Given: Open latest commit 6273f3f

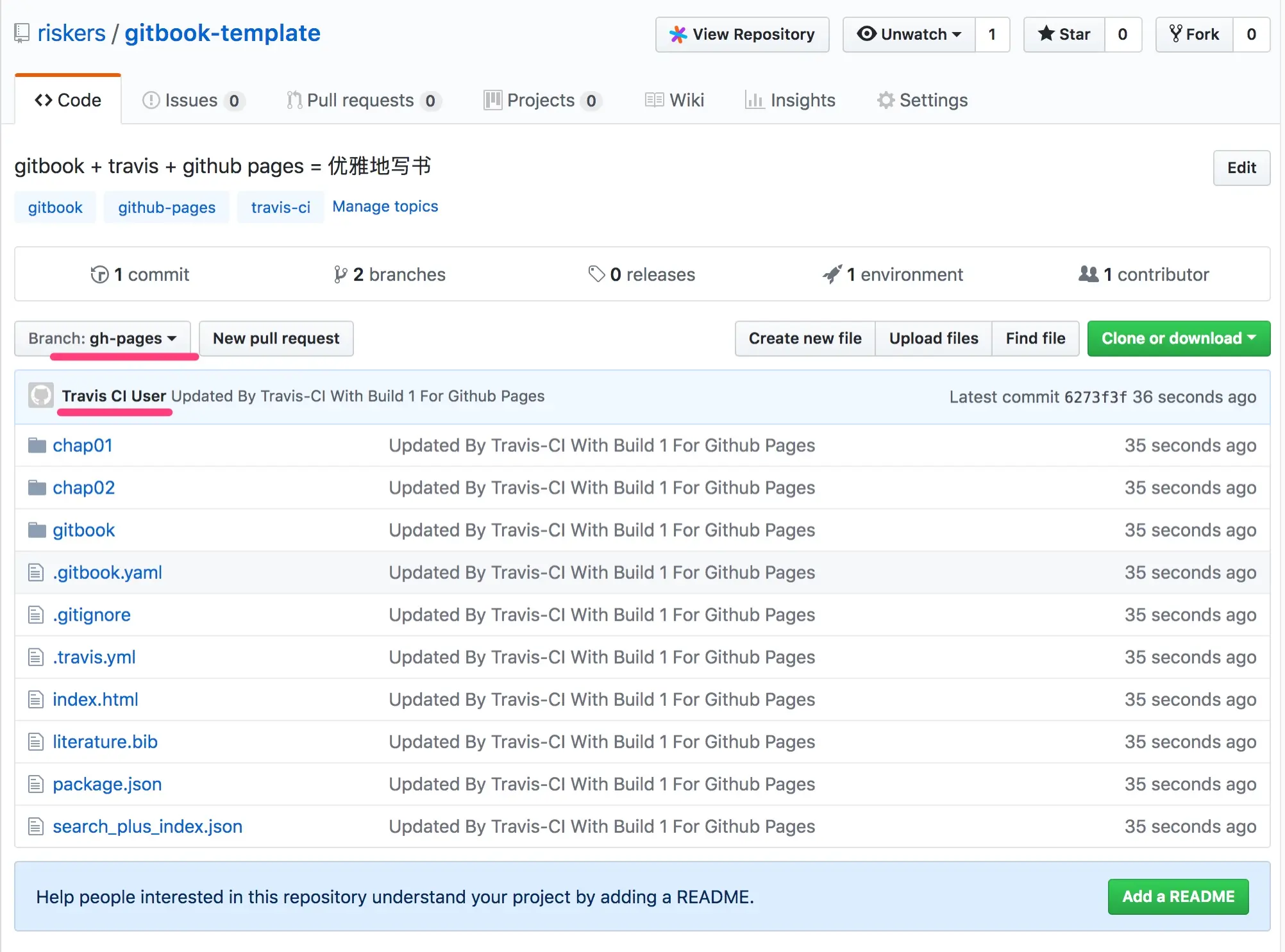Looking at the screenshot, I should tap(1095, 397).
